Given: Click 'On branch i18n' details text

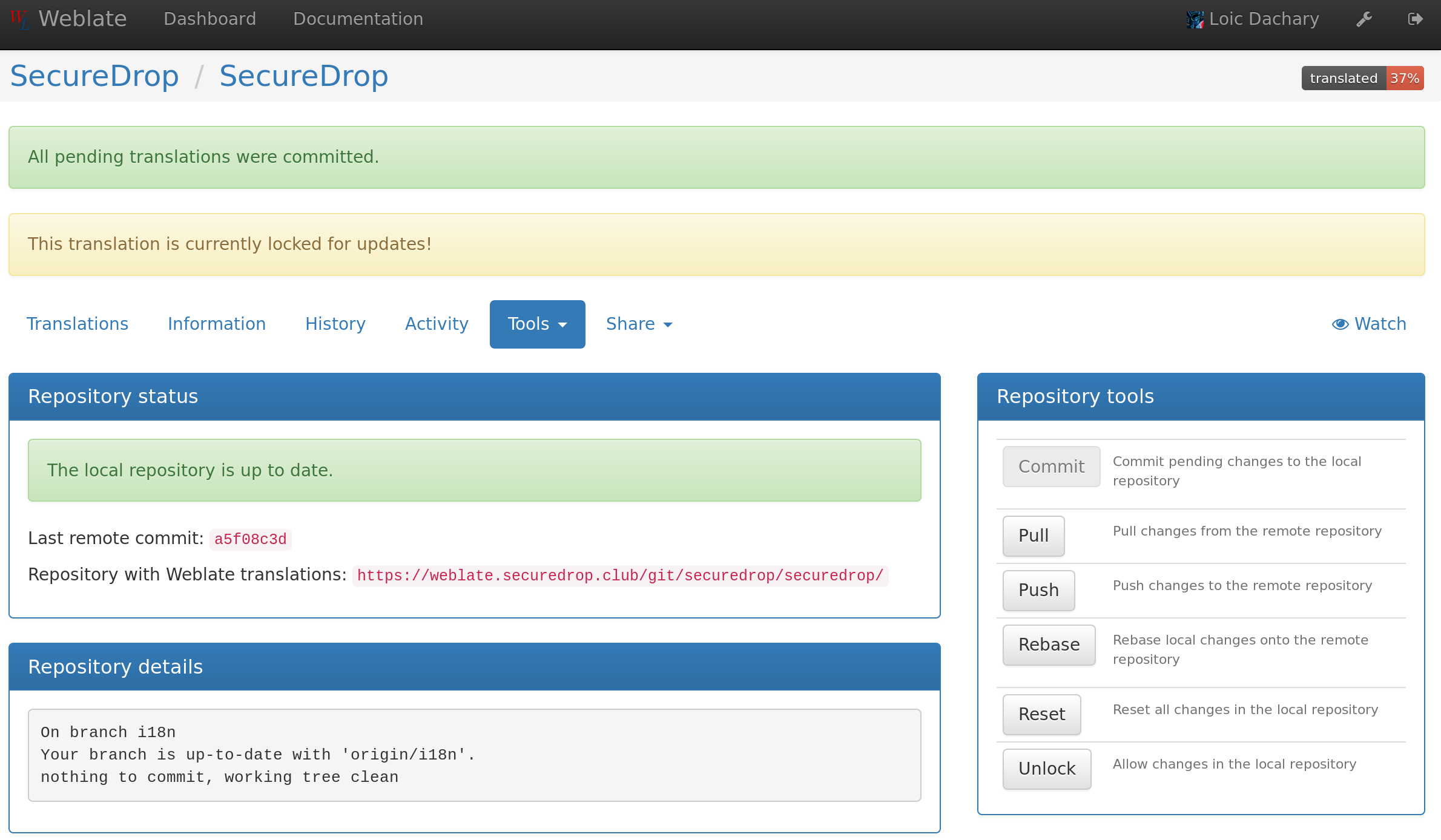Looking at the screenshot, I should click(x=108, y=732).
